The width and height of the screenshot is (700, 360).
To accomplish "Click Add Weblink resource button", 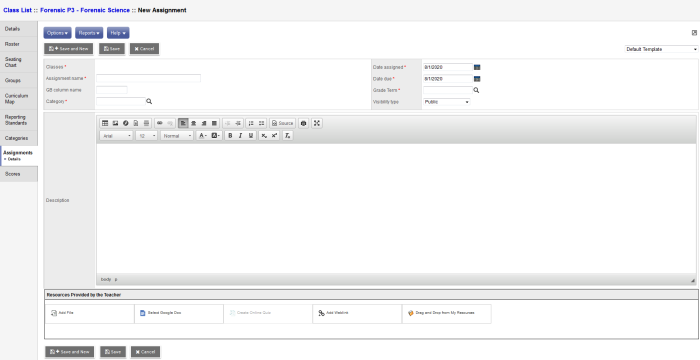I will 357,314.
